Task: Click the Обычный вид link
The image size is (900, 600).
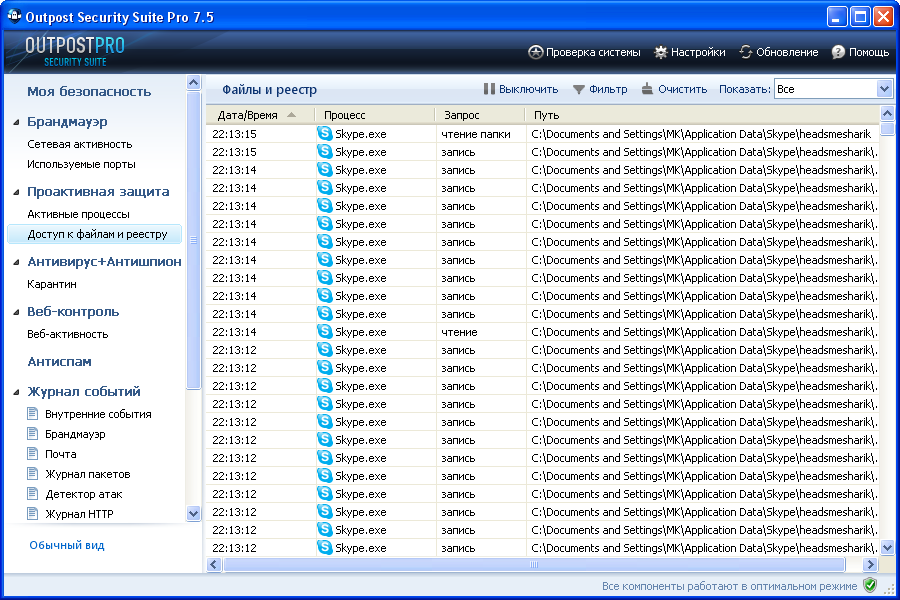Action: tap(67, 545)
